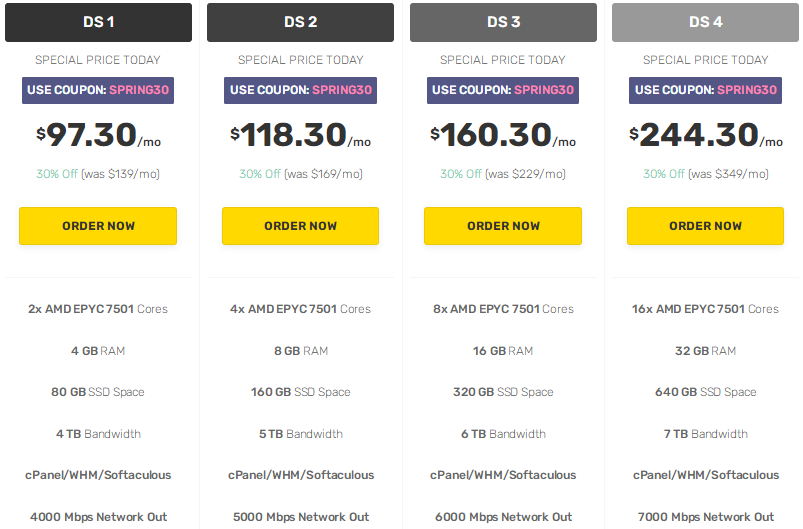The image size is (803, 529).
Task: Click the $97.30/mo price
Action: [98, 135]
